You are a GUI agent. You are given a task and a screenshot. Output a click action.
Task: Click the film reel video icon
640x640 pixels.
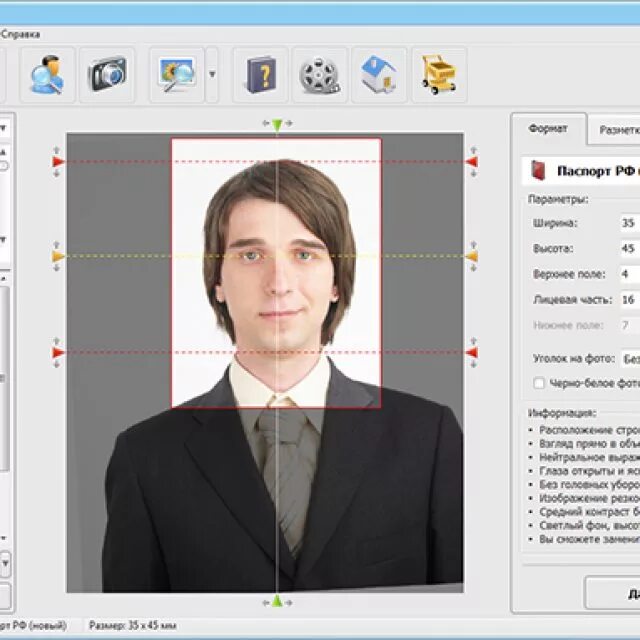click(x=320, y=75)
